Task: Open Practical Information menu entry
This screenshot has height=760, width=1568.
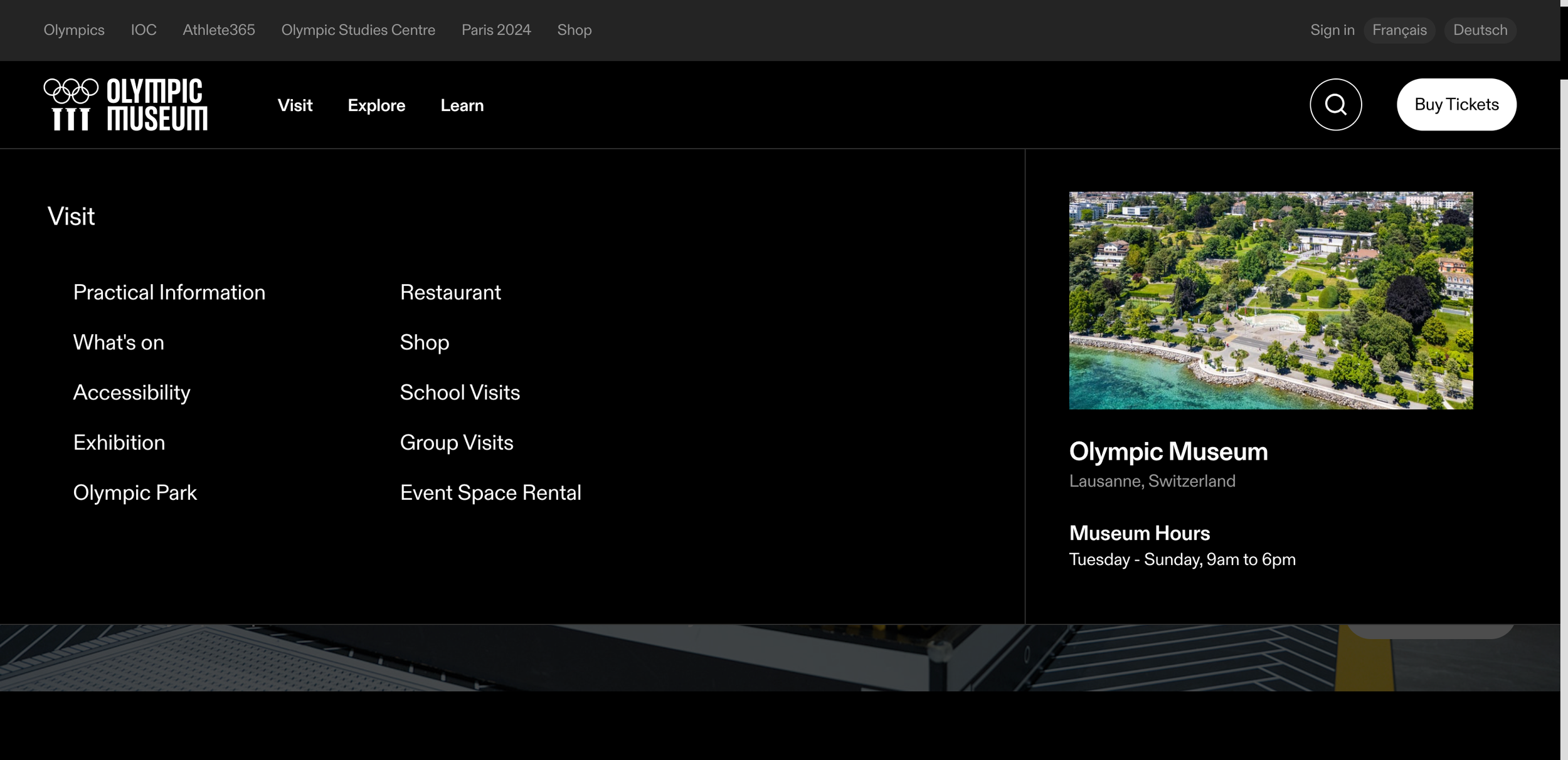Action: coord(169,292)
